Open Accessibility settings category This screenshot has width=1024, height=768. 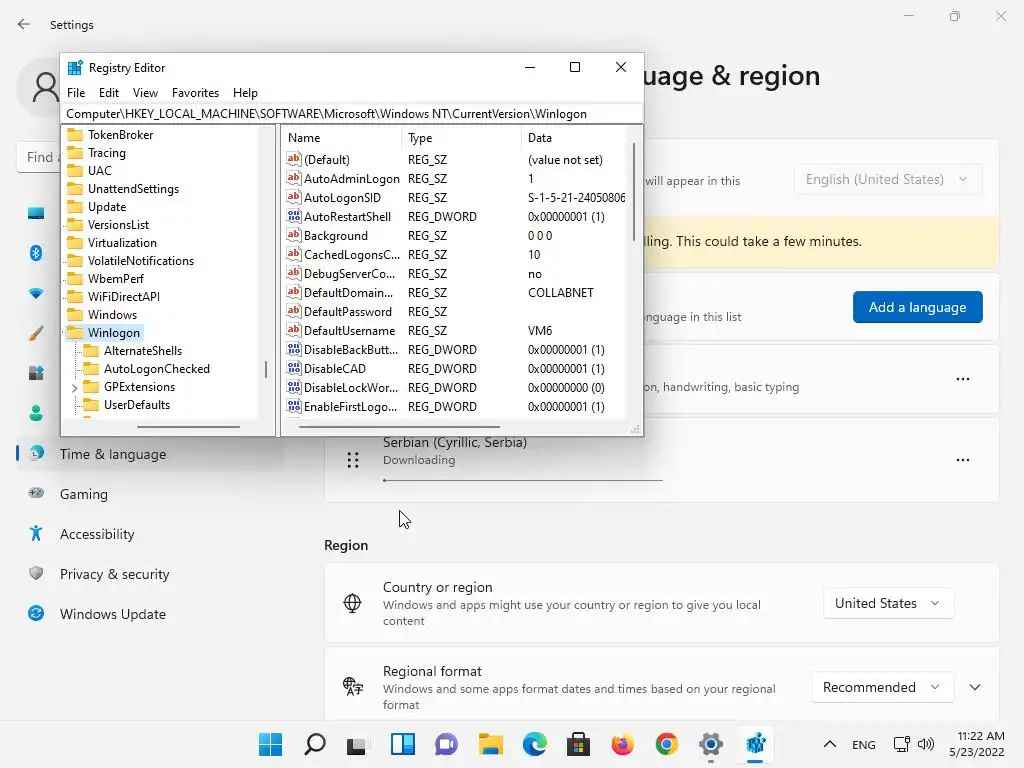tap(97, 534)
